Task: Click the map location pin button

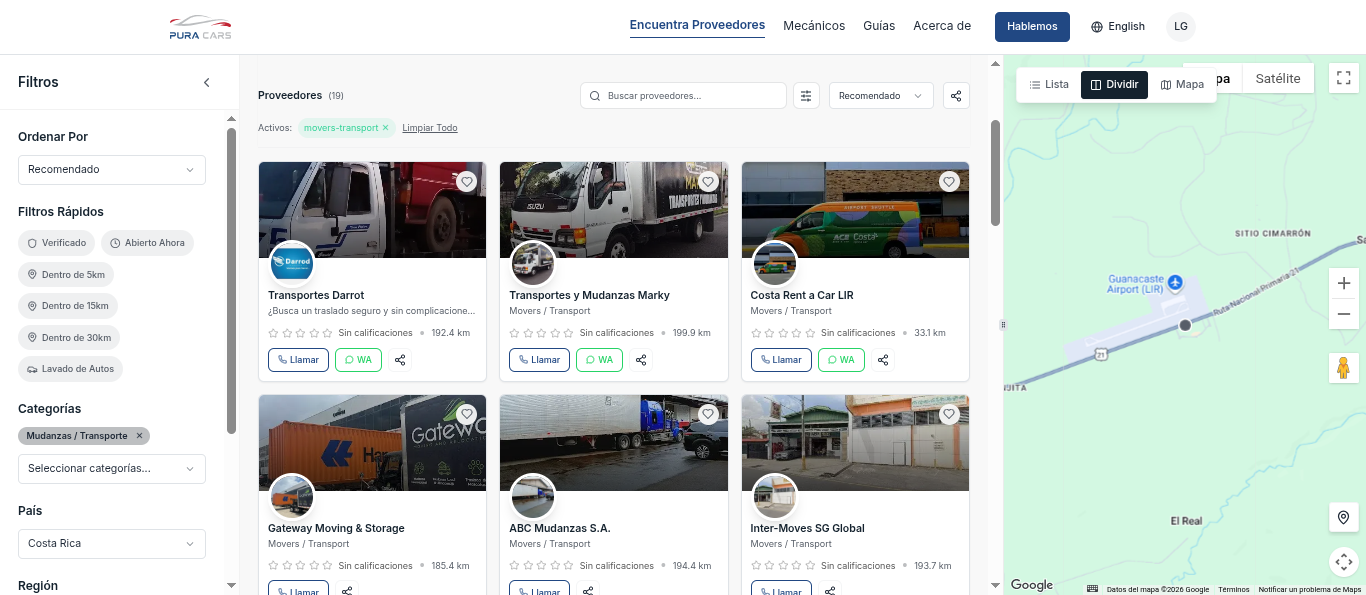Action: click(1343, 517)
